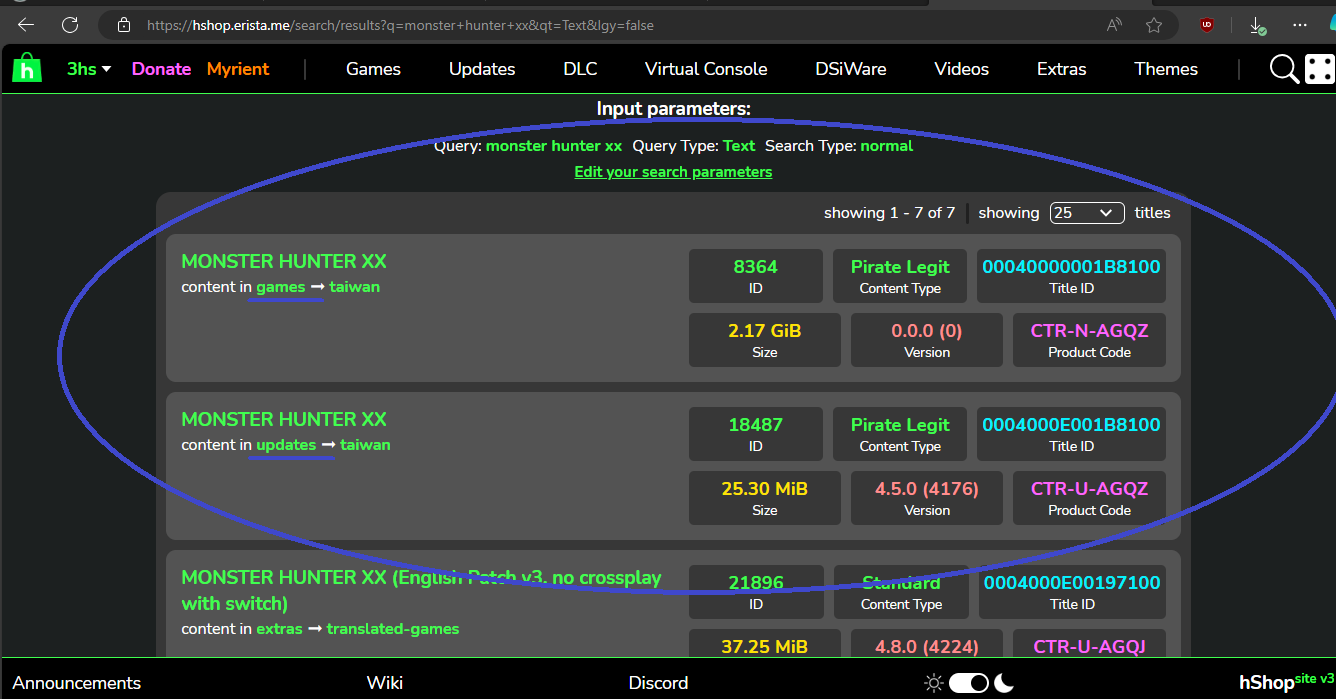Image resolution: width=1336 pixels, height=699 pixels.
Task: Open the uBlock Origin extension icon
Action: pos(1208,25)
